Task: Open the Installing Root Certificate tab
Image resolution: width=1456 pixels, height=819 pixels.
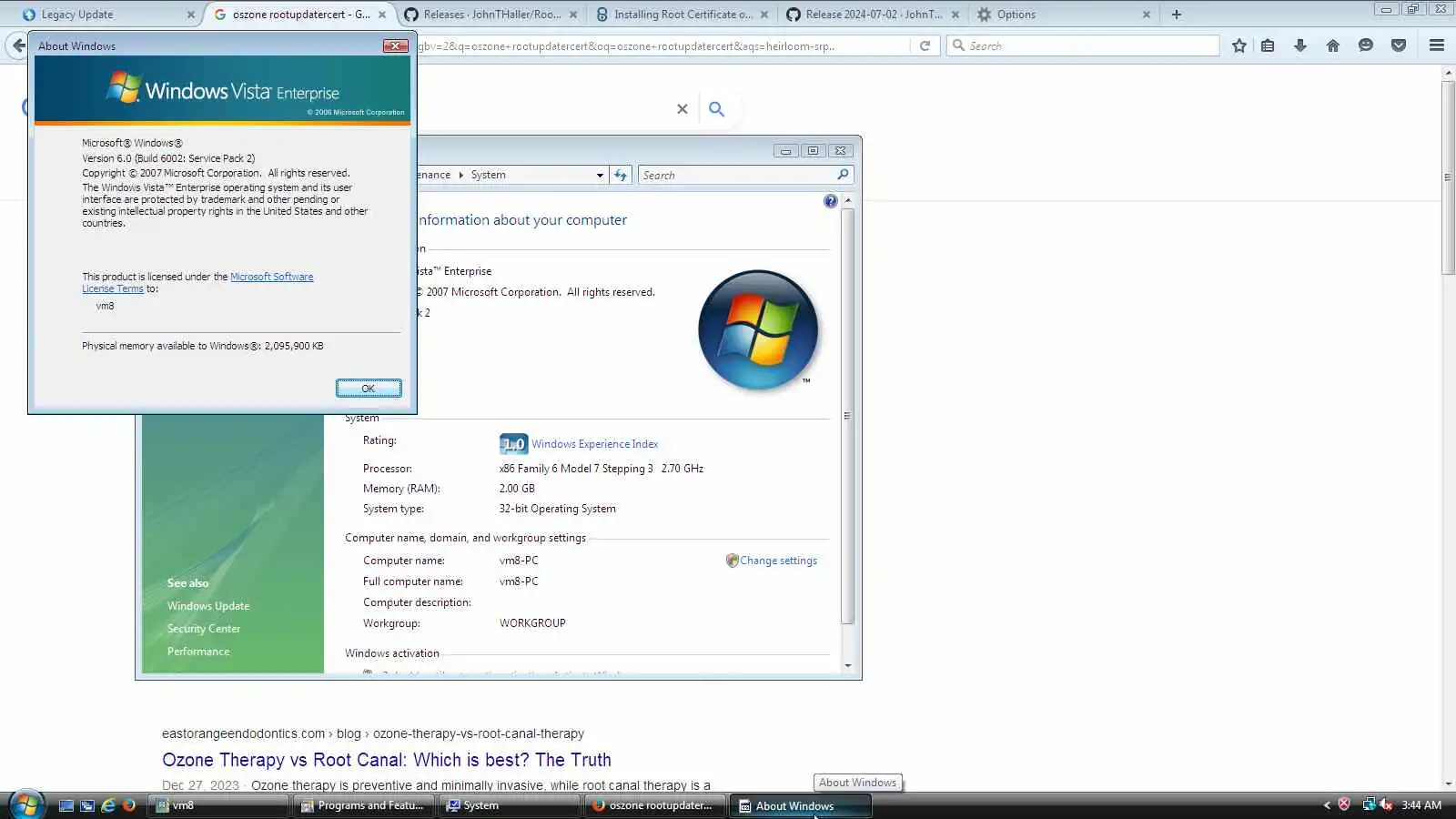Action: click(x=682, y=15)
